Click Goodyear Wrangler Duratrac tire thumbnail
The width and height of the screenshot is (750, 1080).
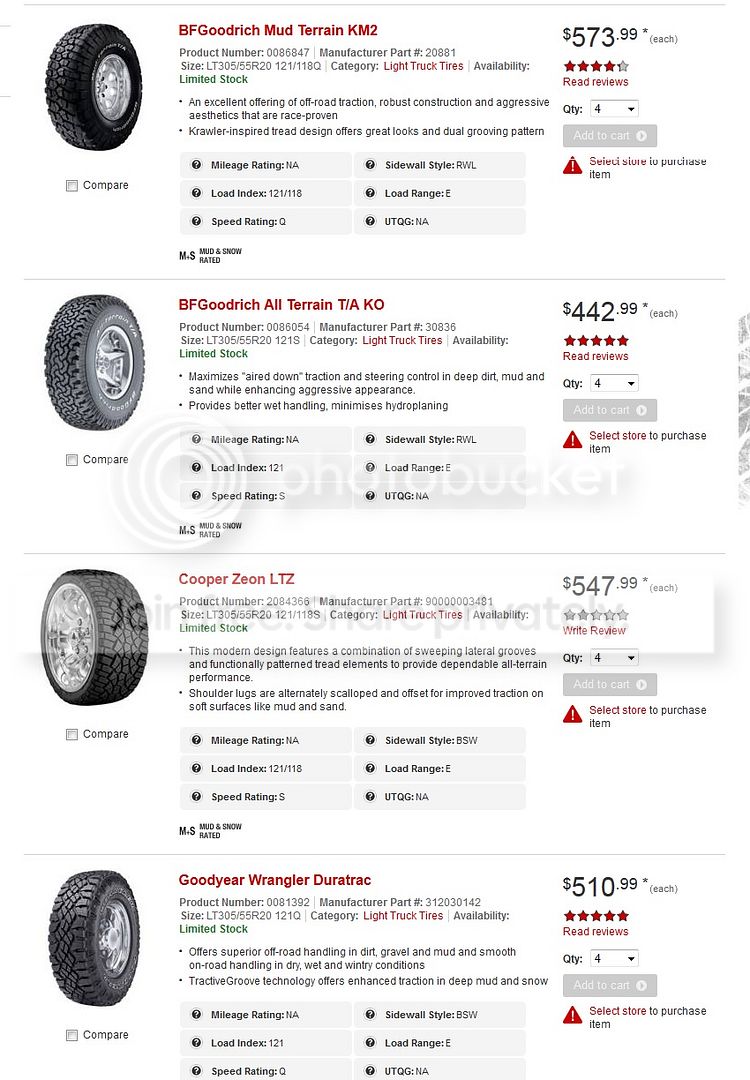(94, 938)
